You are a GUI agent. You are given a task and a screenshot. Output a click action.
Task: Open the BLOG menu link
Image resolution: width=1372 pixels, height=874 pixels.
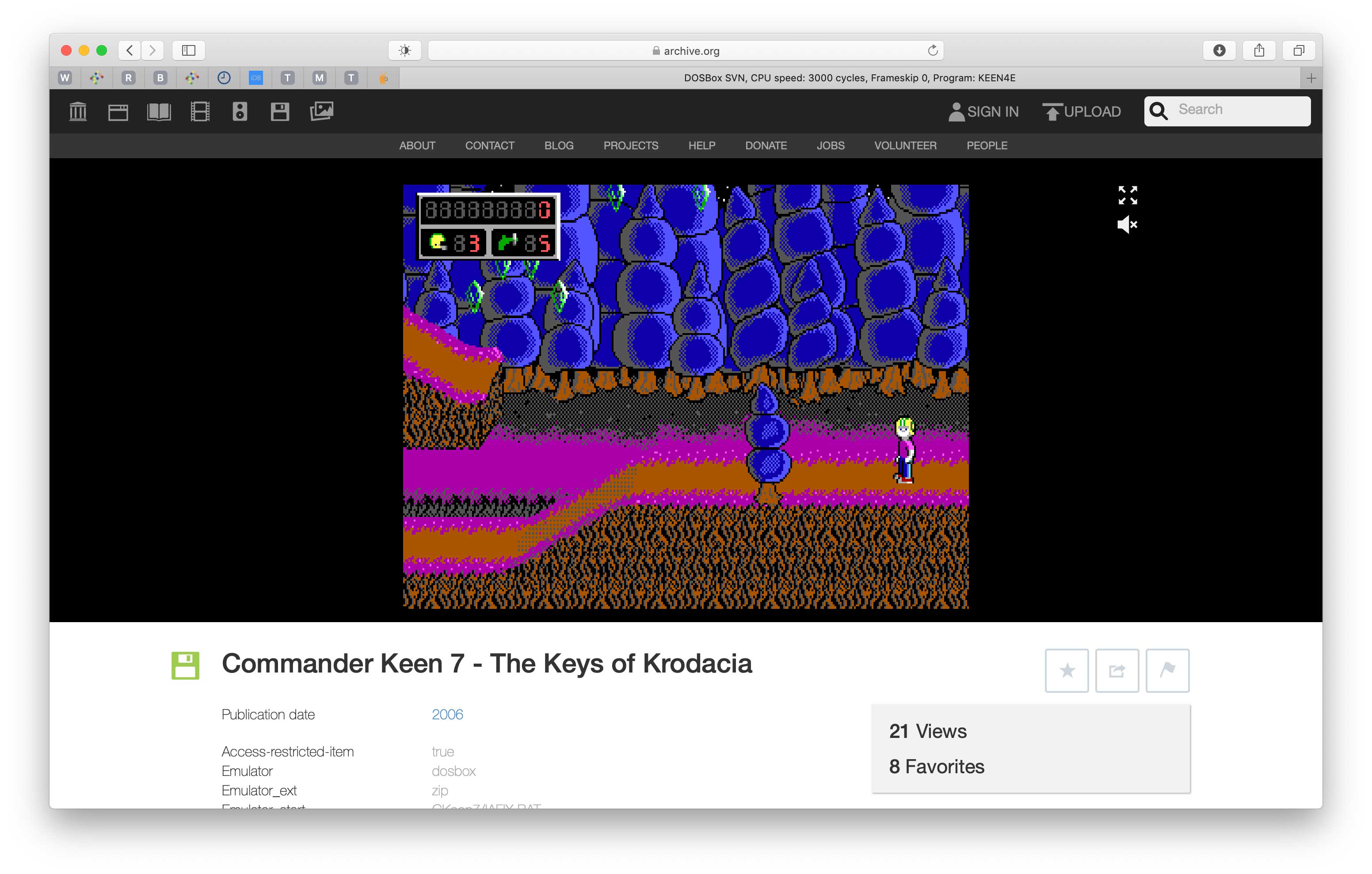point(558,145)
